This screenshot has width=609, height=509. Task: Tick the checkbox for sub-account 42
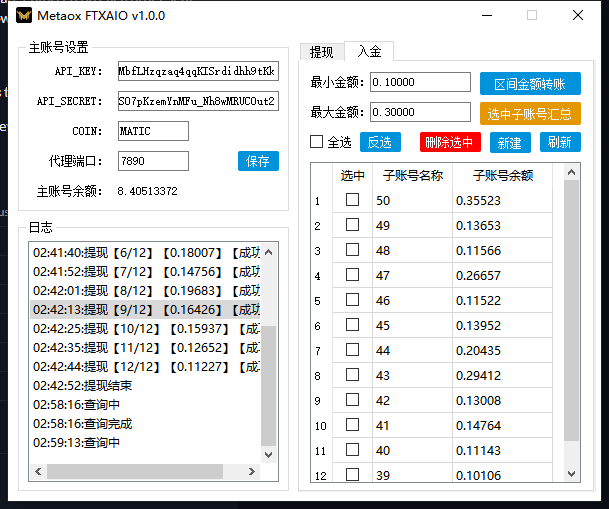352,400
